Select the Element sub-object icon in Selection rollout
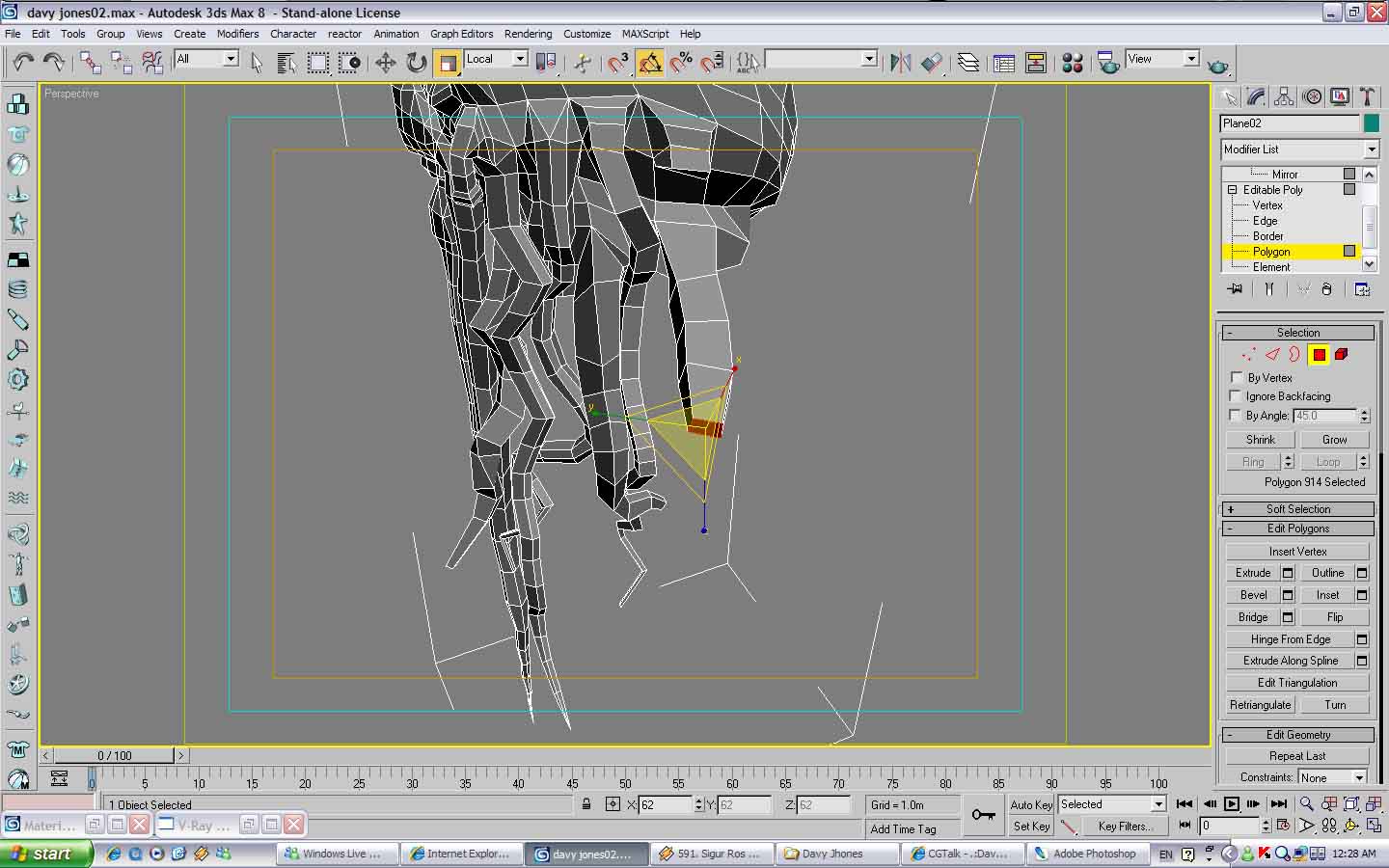Viewport: 1389px width, 868px height. coord(1342,355)
